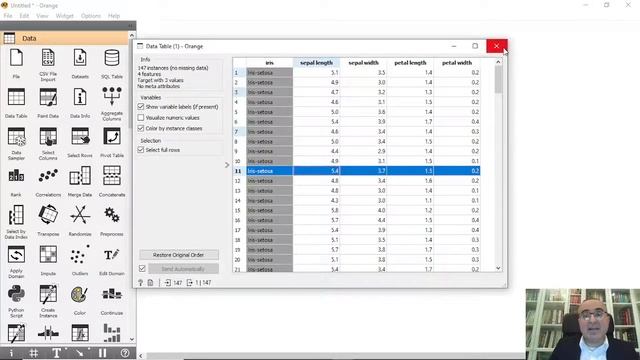
Task: Open the Edit menu
Action: [x=24, y=16]
